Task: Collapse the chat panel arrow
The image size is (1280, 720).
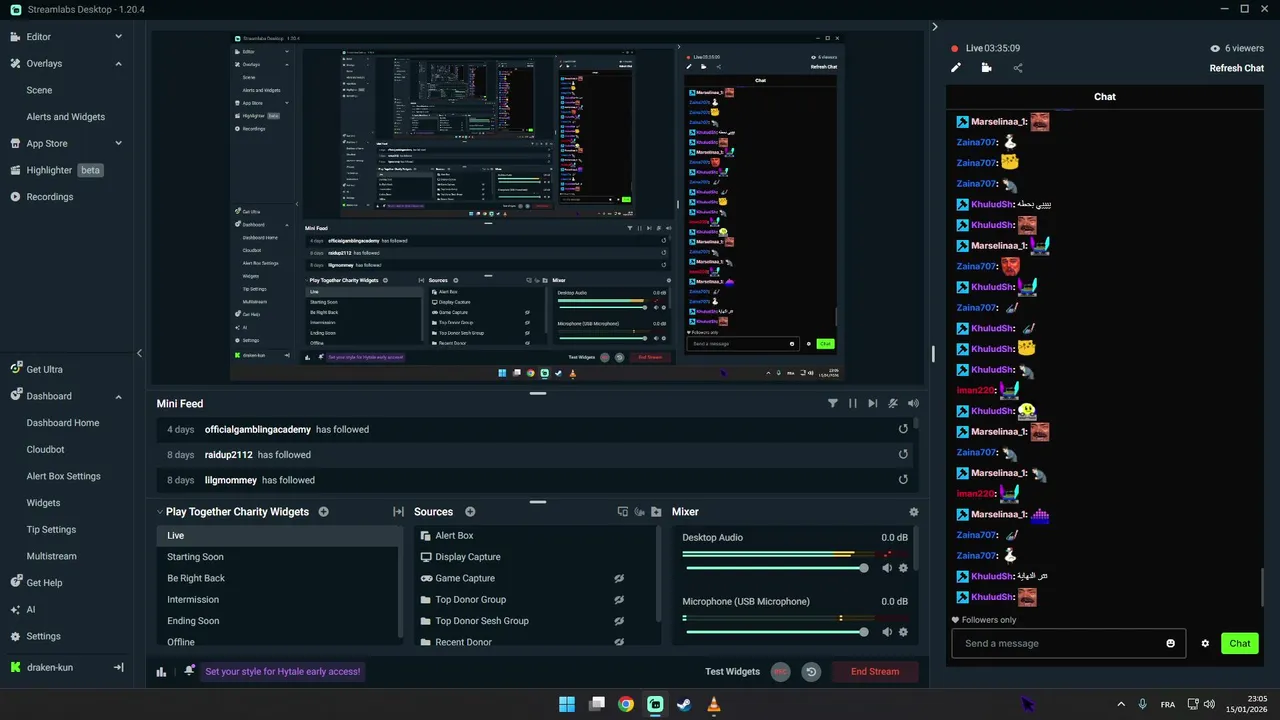Action: pos(935,27)
